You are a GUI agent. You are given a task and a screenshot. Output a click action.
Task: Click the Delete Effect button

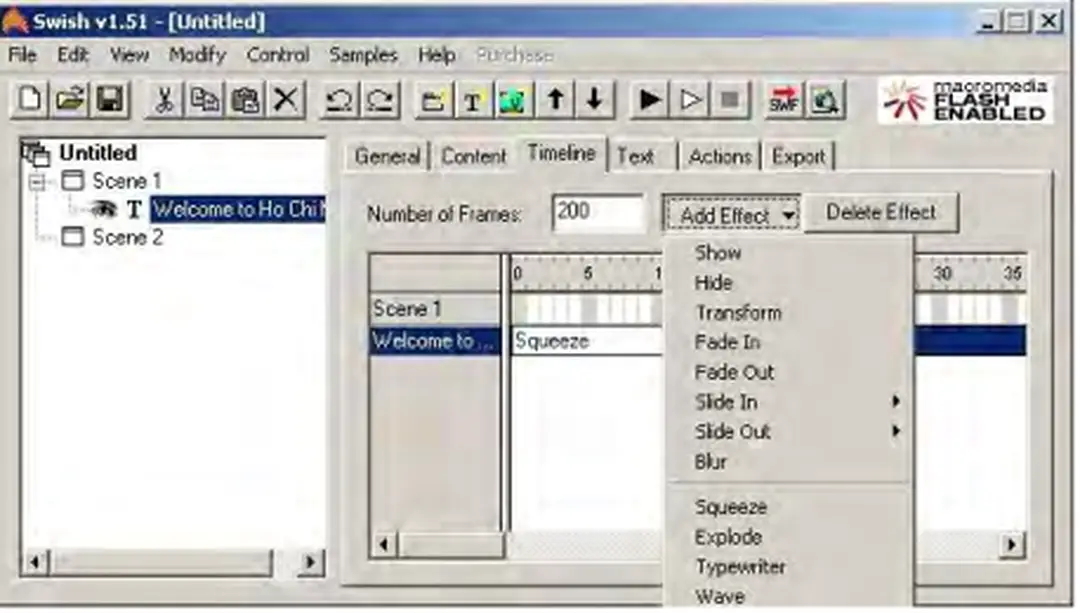880,213
